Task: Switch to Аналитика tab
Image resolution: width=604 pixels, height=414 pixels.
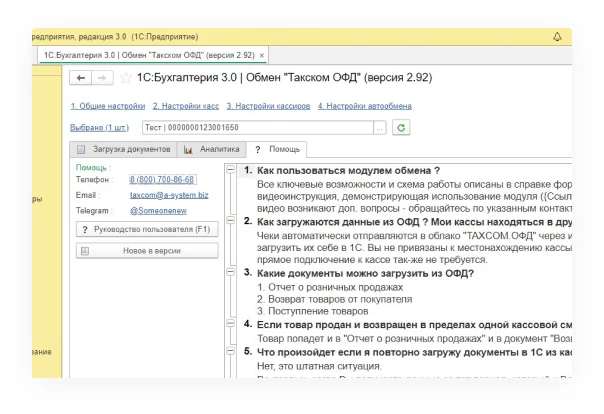Action: click(x=211, y=149)
